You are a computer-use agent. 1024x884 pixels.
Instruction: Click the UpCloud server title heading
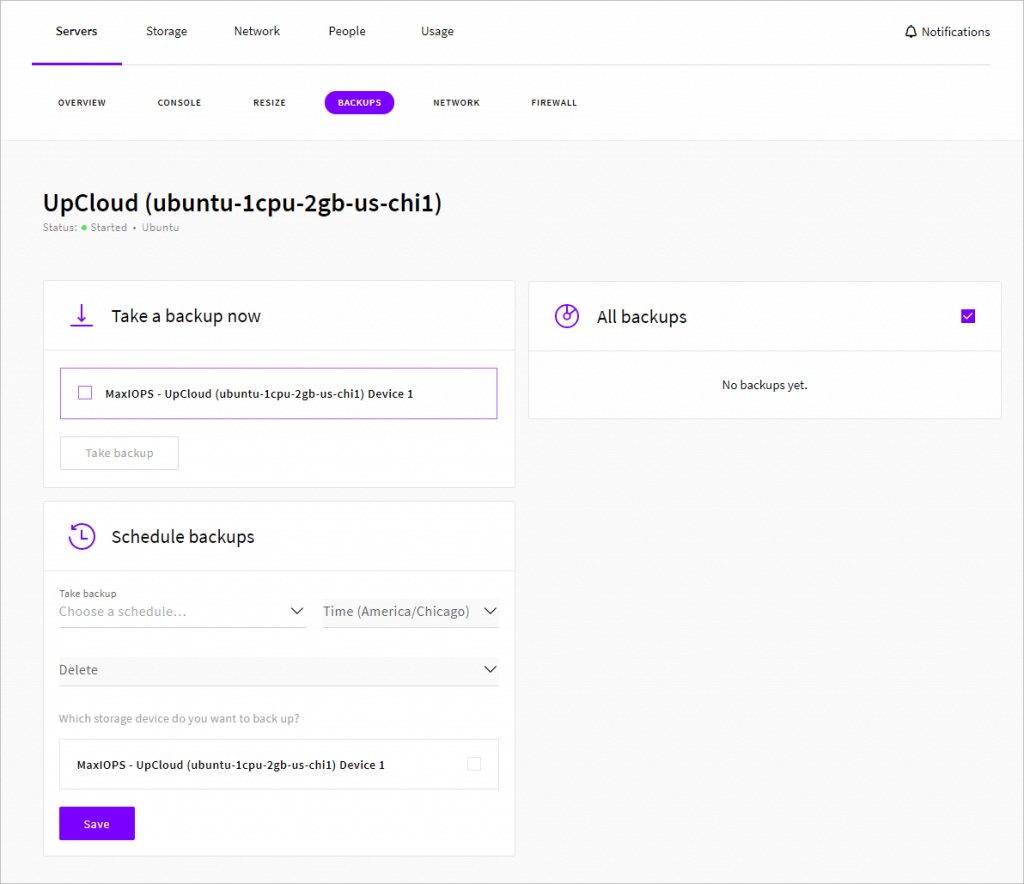tap(242, 203)
